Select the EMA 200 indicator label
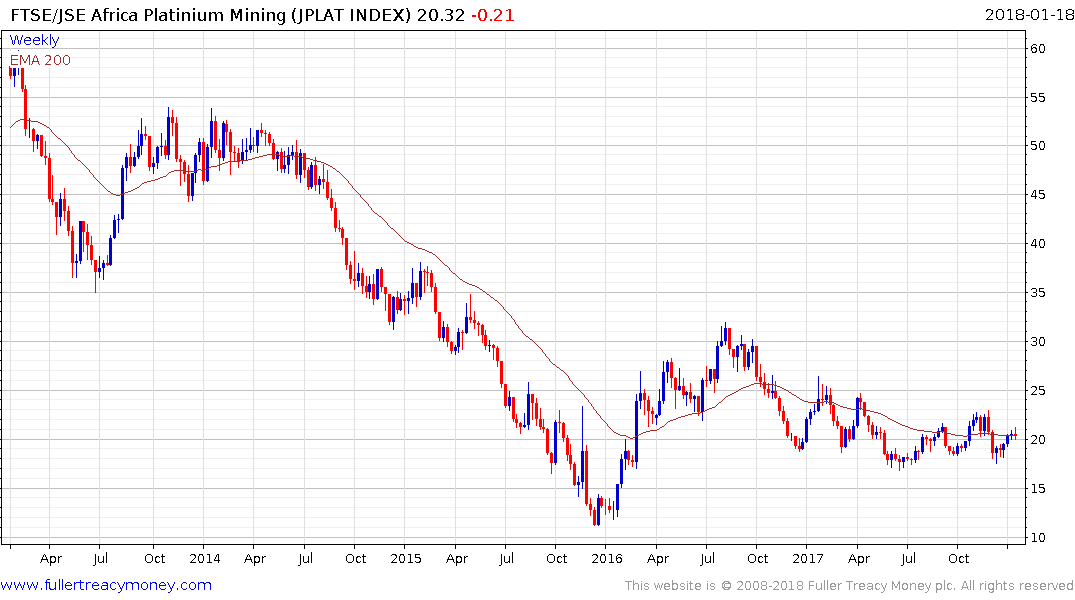Screen dimensions: 1075x600 click(40, 60)
